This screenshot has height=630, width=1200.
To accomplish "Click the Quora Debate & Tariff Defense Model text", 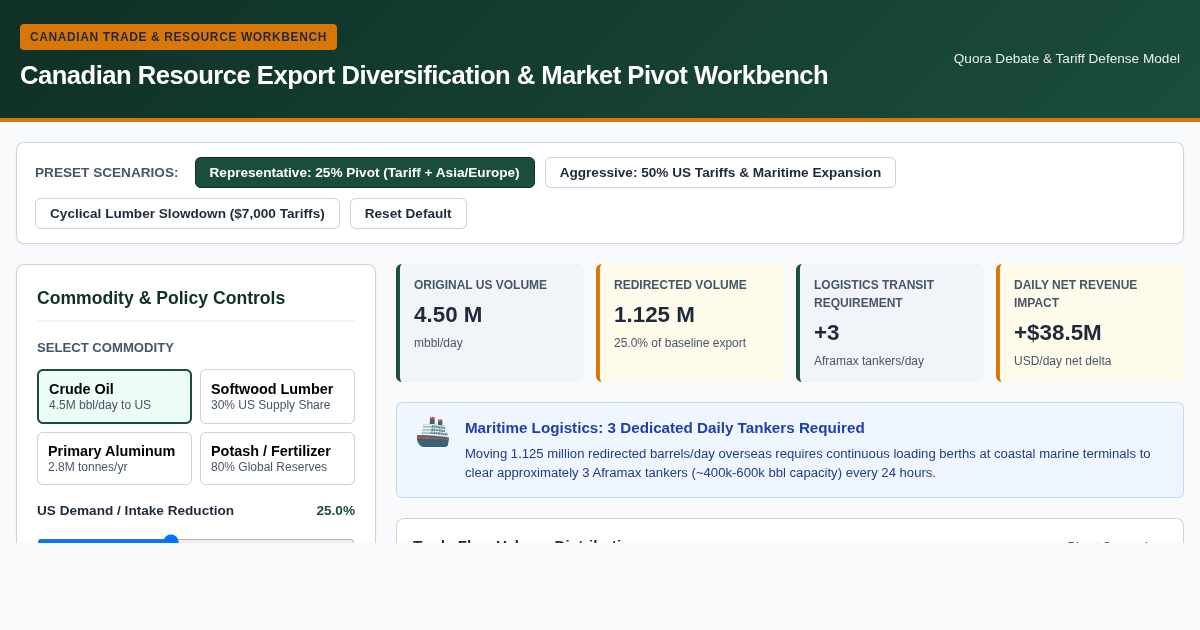I will point(1067,59).
